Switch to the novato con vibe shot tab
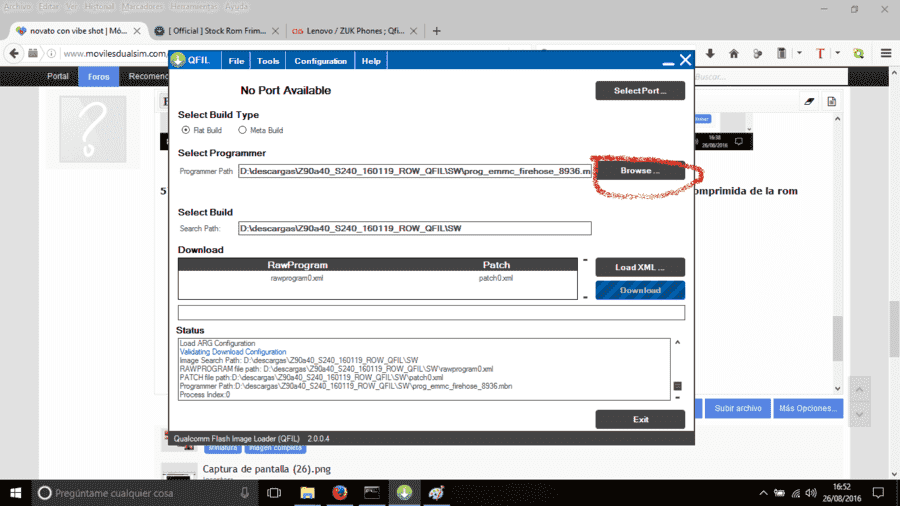 77,31
